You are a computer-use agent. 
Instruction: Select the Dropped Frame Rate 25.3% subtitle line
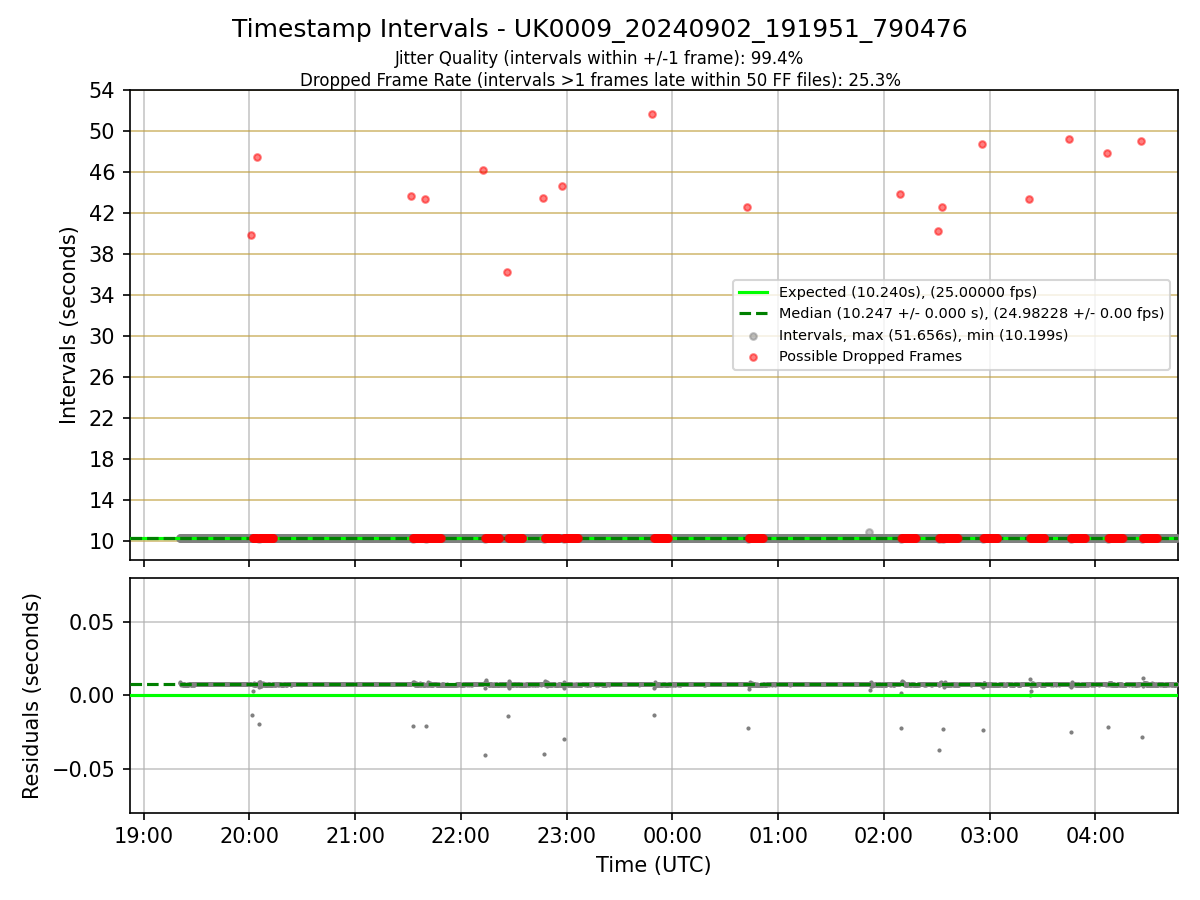(x=600, y=80)
